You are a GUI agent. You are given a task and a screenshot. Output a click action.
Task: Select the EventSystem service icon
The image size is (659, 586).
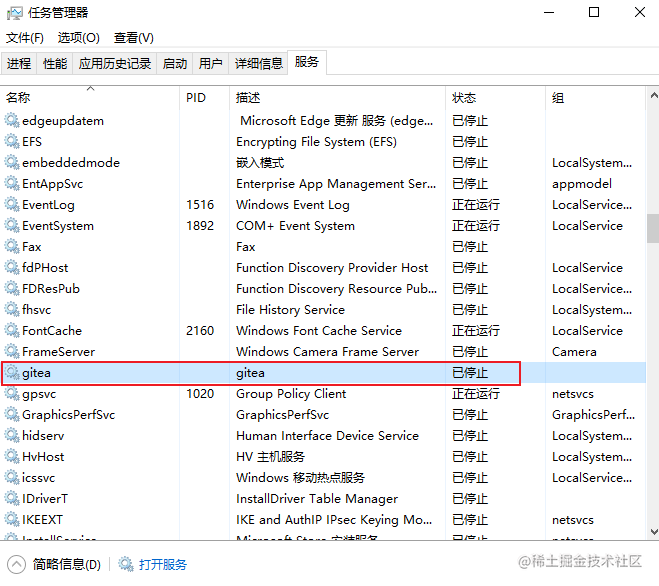coord(12,226)
